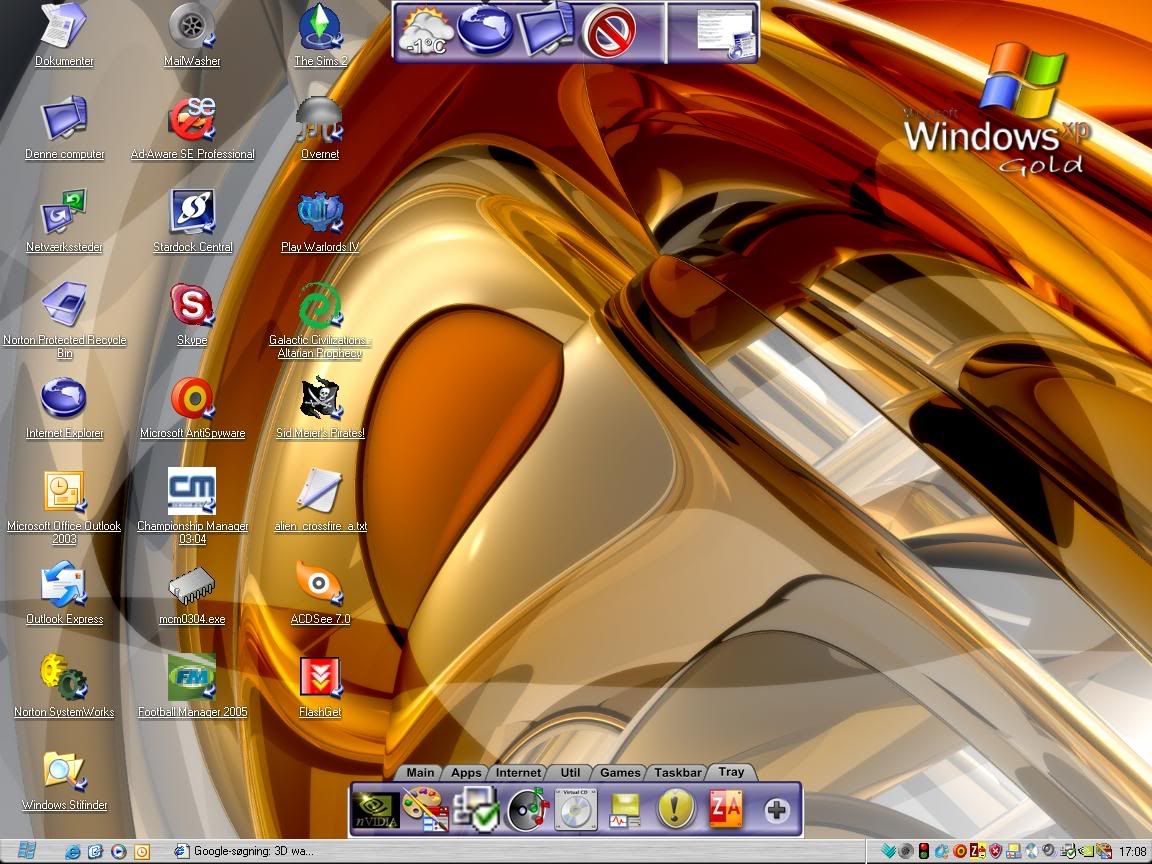
Task: Click the globe icon in the top dock
Action: (x=484, y=29)
